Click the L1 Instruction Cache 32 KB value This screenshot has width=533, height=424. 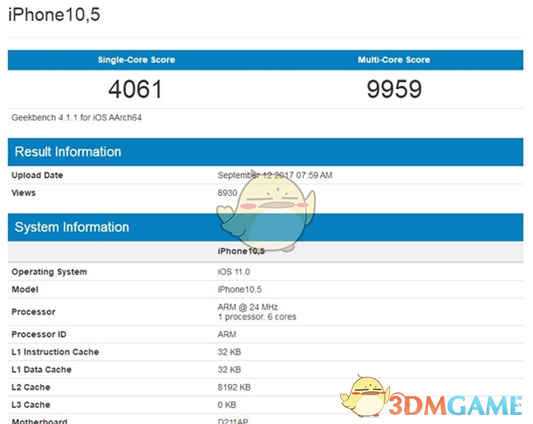tap(229, 352)
